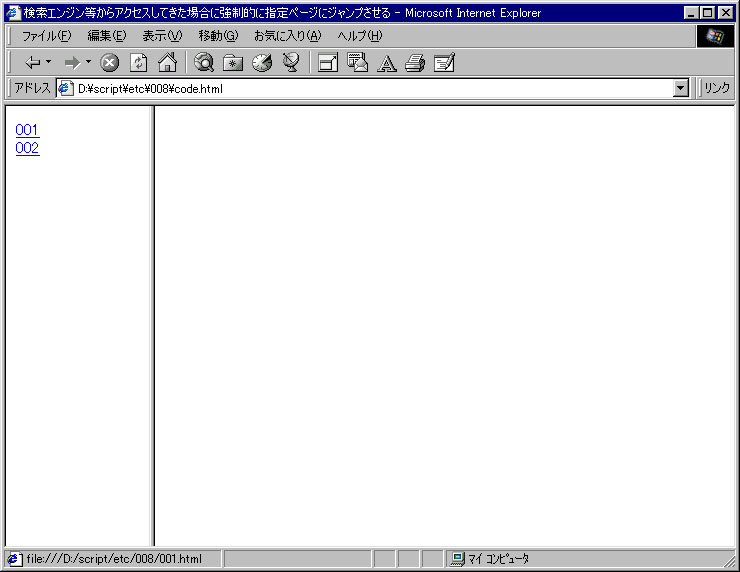Open the Channels satellite dish icon
Image resolution: width=740 pixels, height=572 pixels.
click(x=291, y=62)
